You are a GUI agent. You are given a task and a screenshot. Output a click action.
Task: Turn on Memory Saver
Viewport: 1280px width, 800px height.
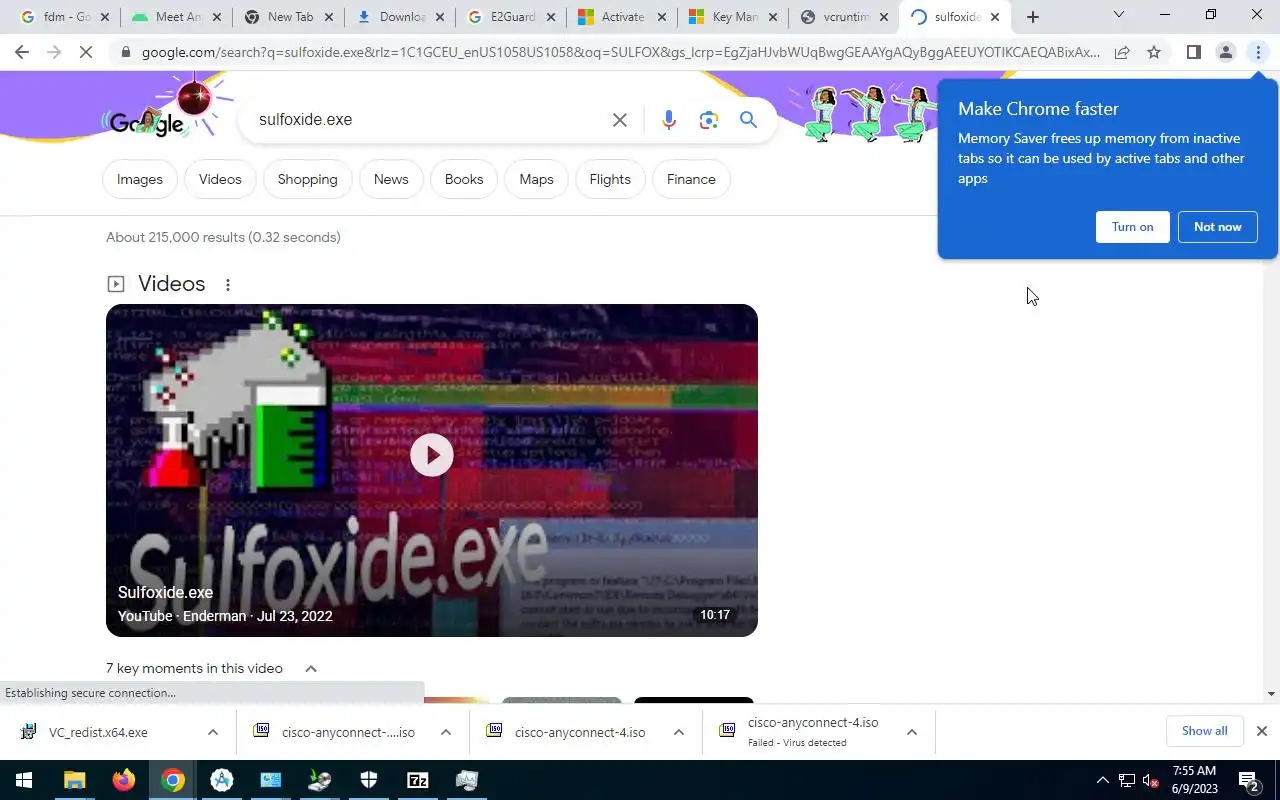pos(1132,227)
